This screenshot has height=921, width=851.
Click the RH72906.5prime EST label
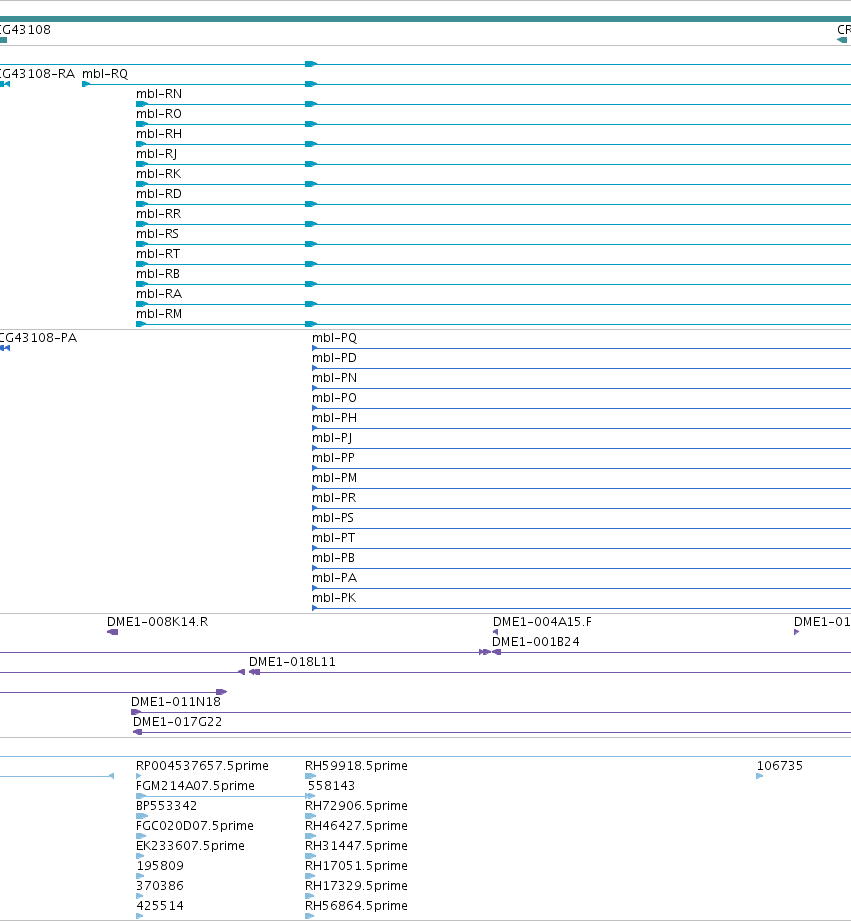pyautogui.click(x=356, y=806)
